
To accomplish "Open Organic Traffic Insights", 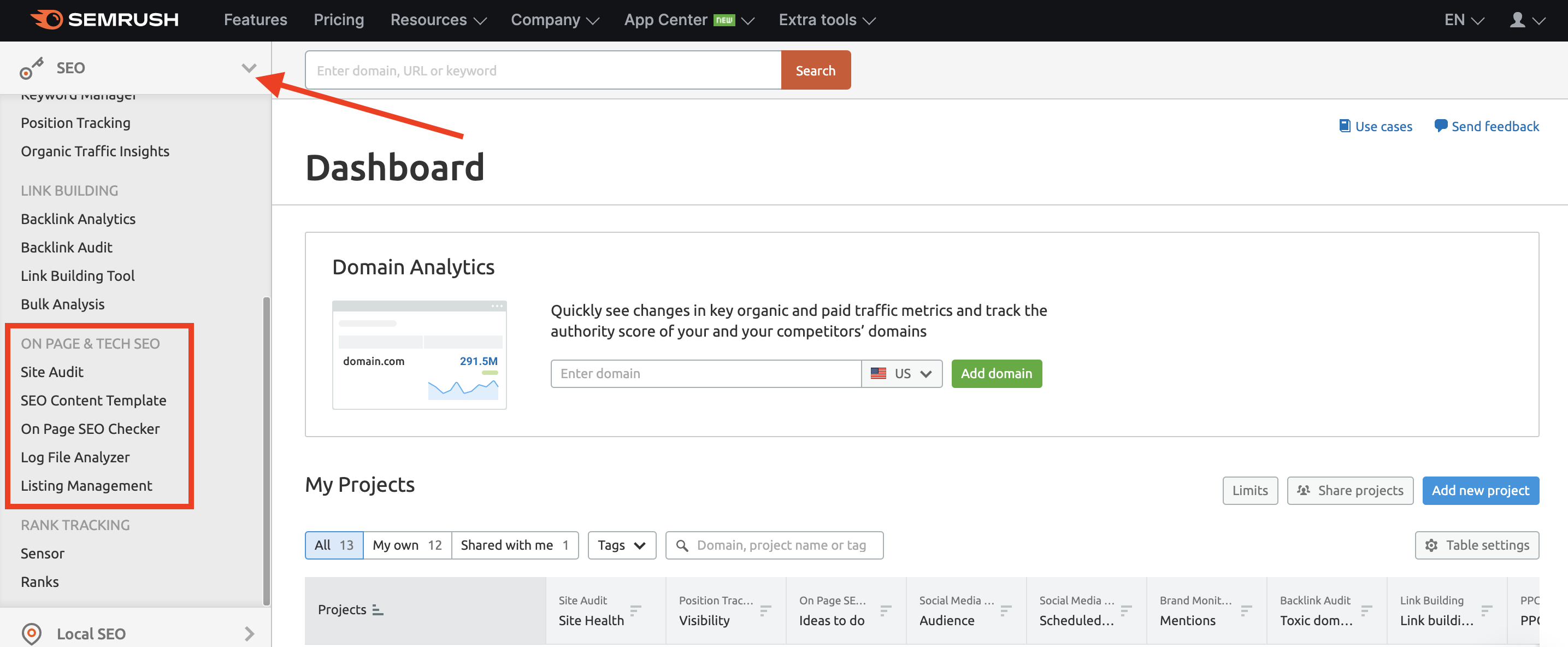I will pos(95,151).
